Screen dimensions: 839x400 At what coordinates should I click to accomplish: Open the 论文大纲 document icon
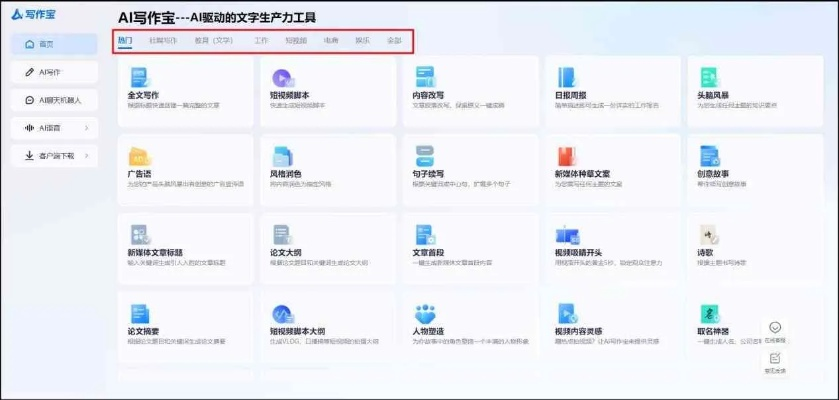(283, 235)
